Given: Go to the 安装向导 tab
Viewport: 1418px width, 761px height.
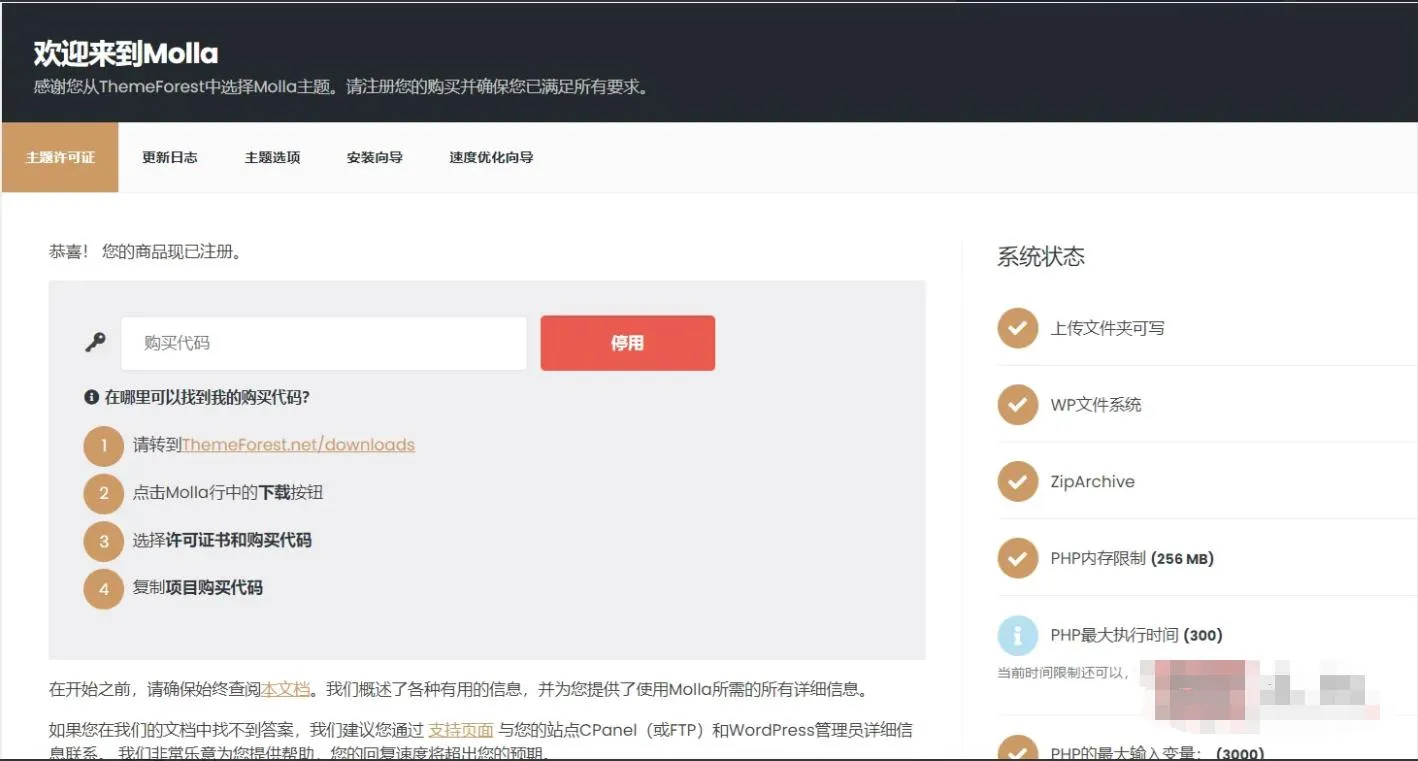Looking at the screenshot, I should pyautogui.click(x=375, y=157).
